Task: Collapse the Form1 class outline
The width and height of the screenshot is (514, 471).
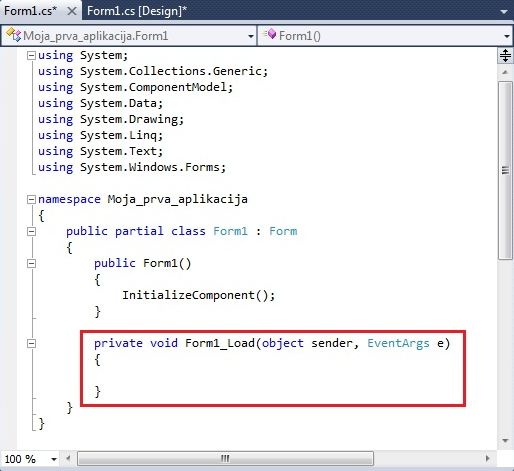Action: click(x=31, y=231)
